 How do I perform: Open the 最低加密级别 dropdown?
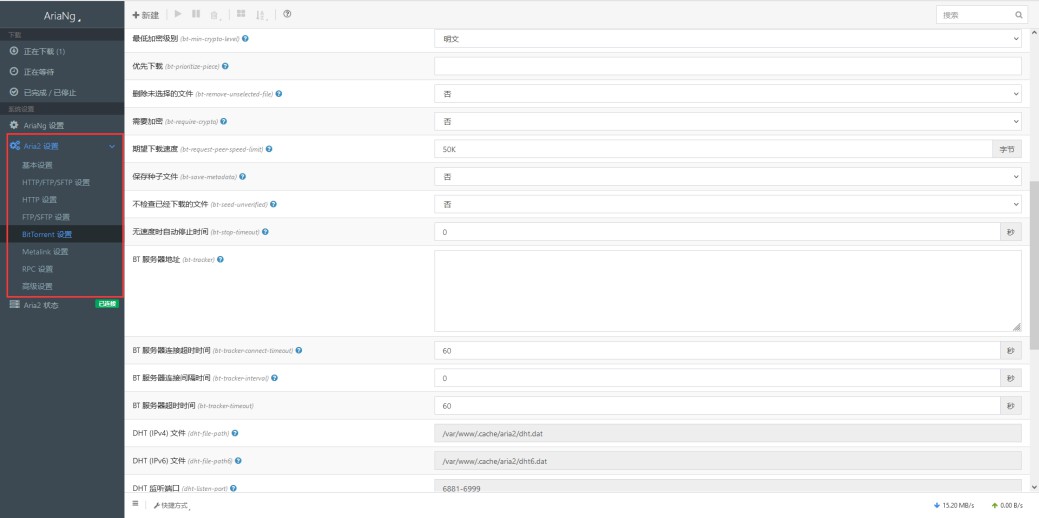pyautogui.click(x=727, y=39)
